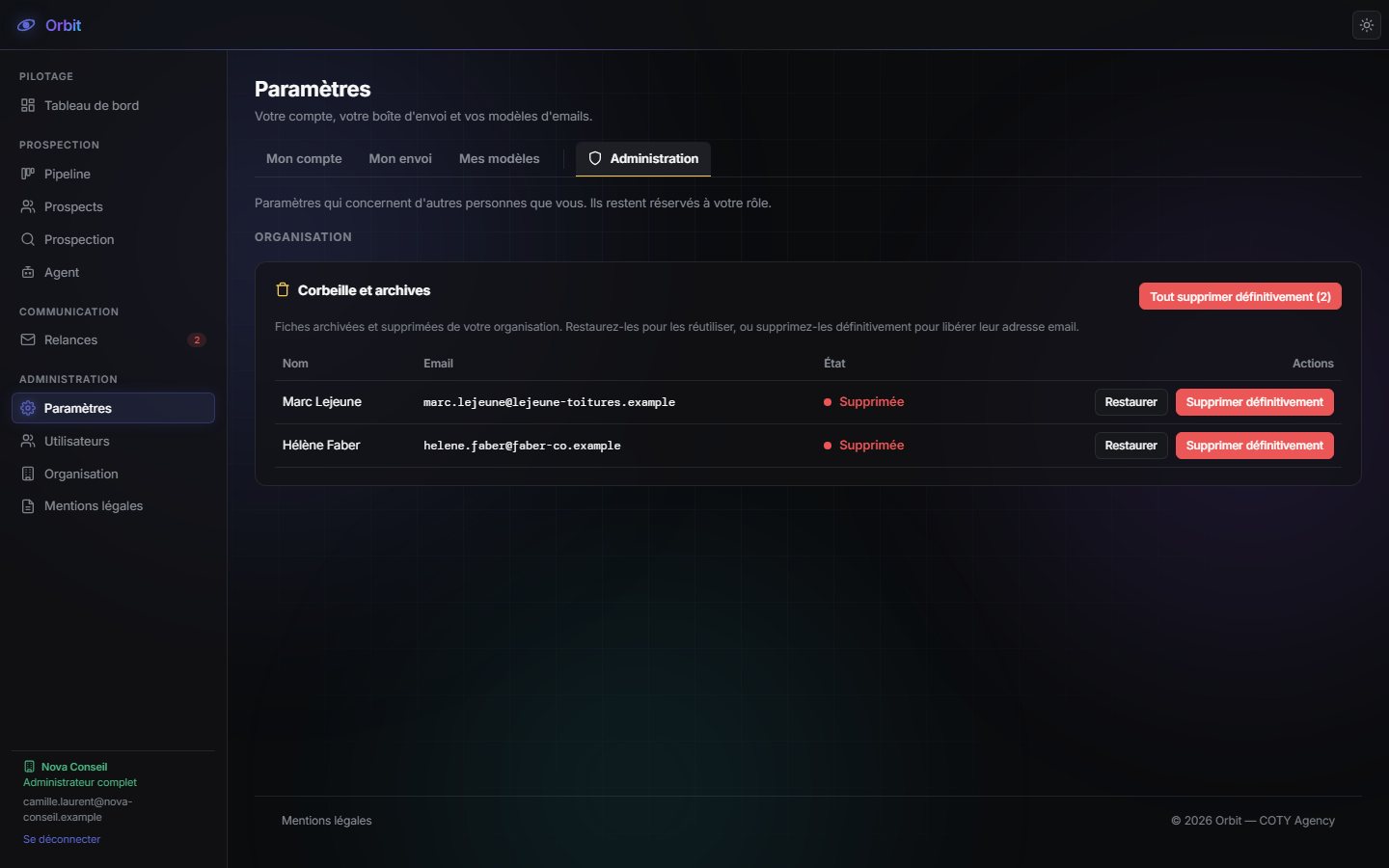
Task: Switch to the Mon compte tab
Action: click(304, 158)
